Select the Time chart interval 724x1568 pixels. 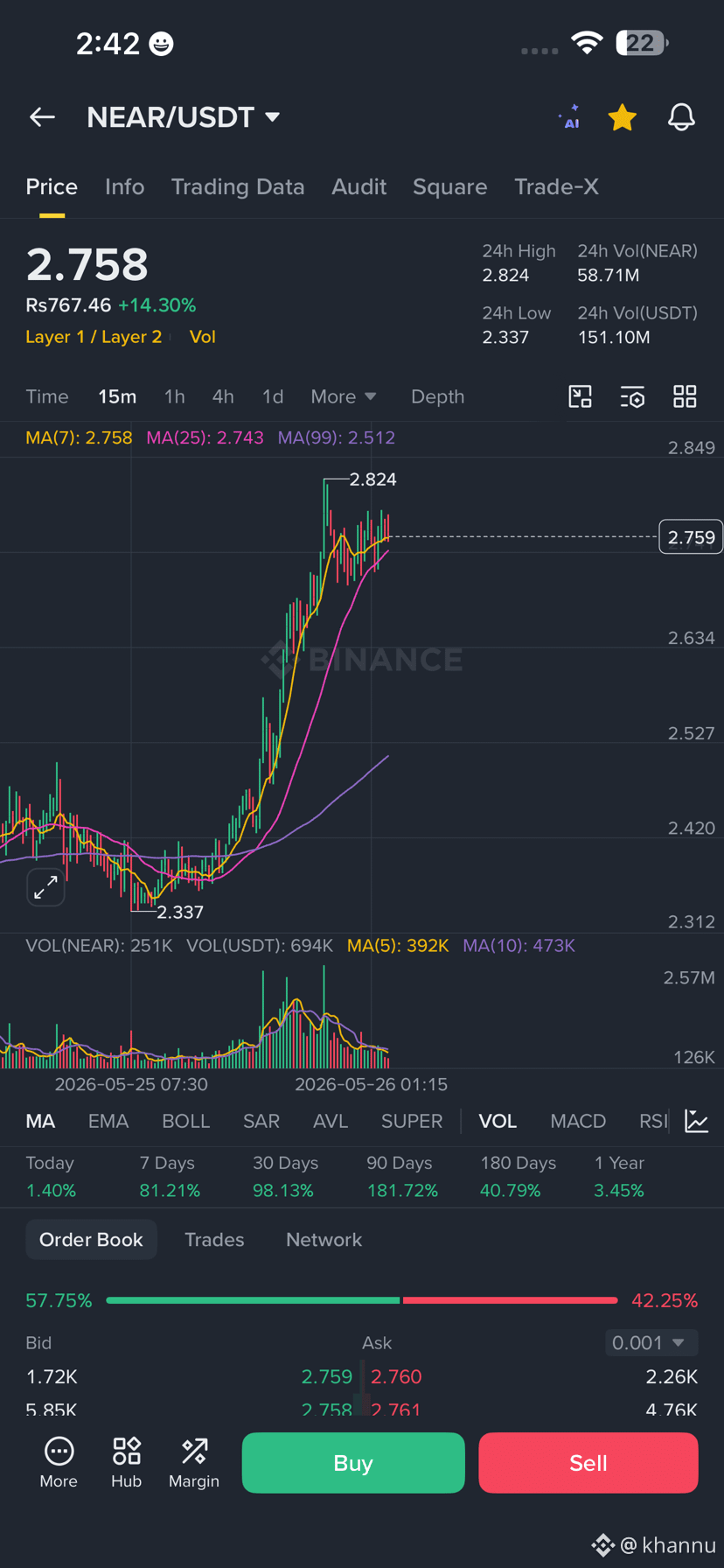pos(47,396)
